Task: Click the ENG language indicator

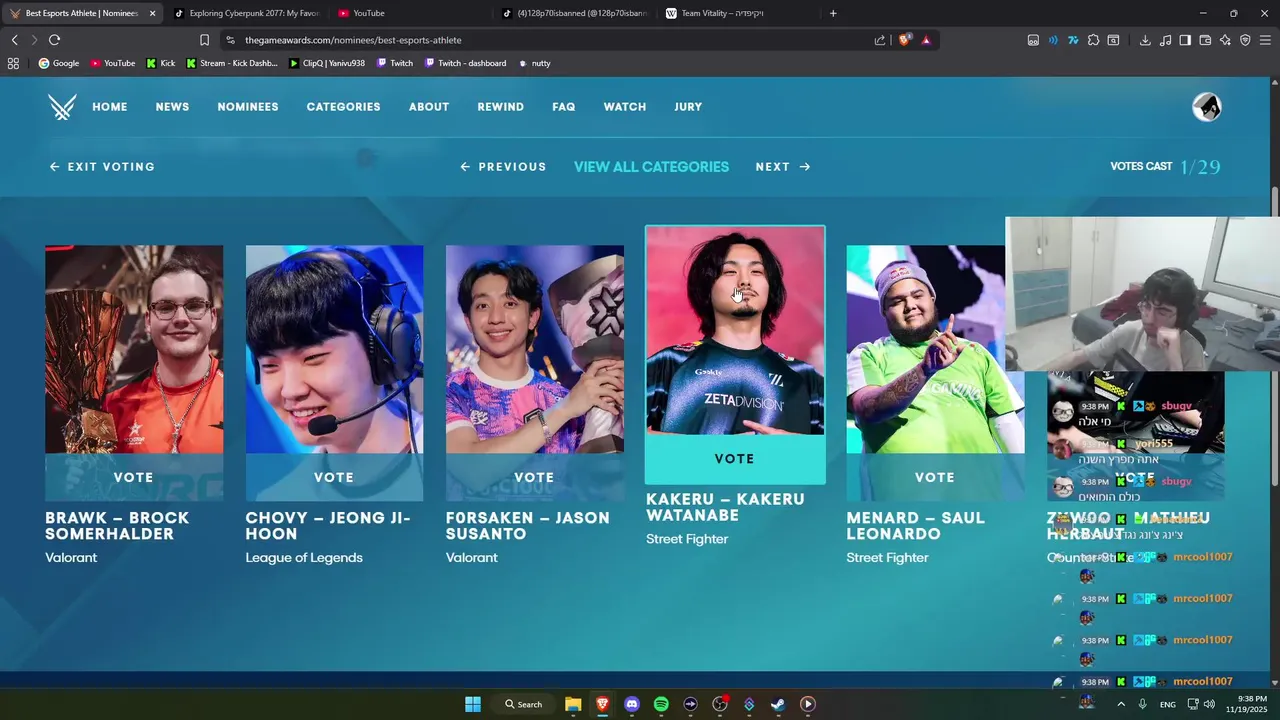Action: [x=1167, y=704]
